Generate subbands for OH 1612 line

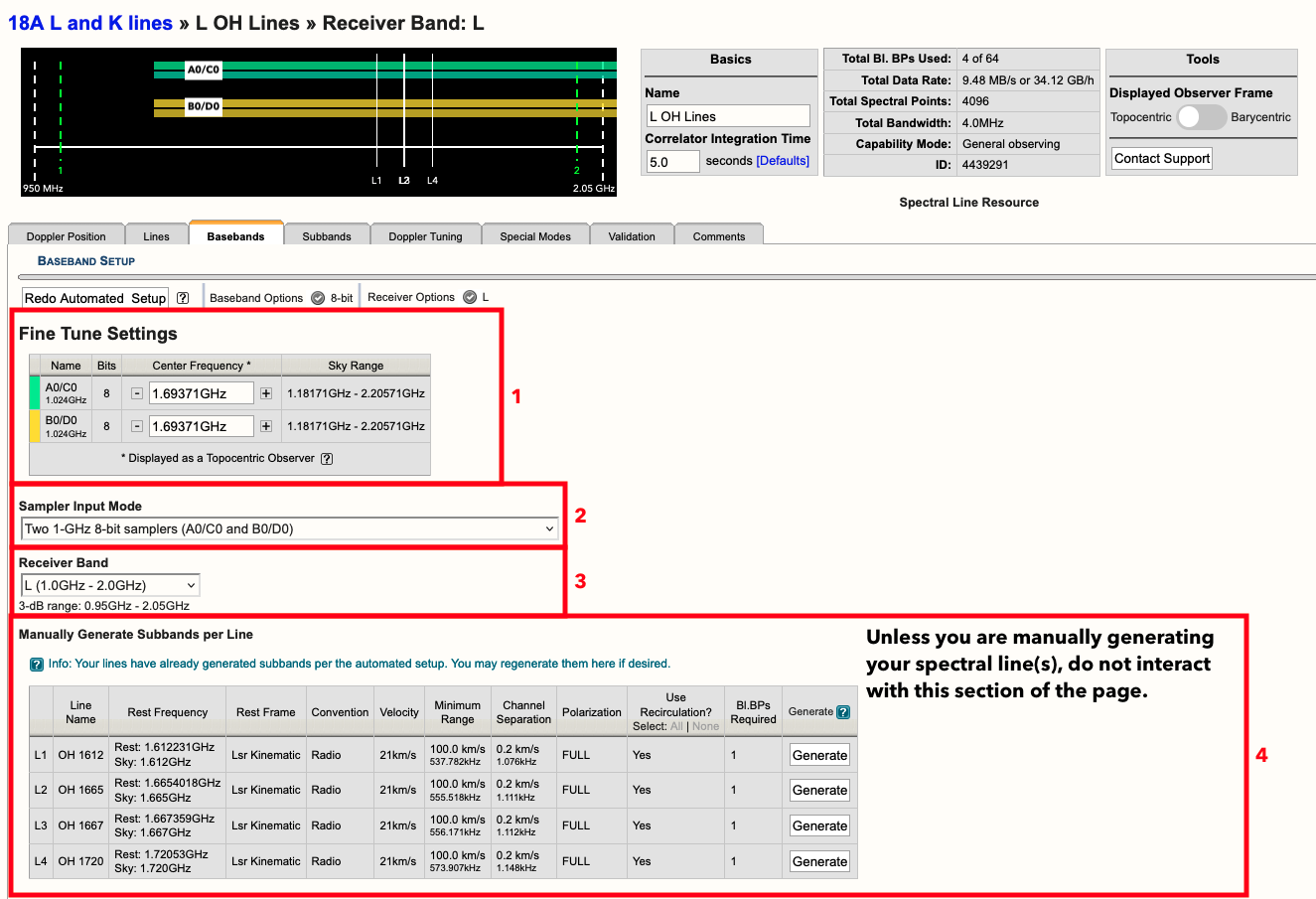tap(819, 755)
